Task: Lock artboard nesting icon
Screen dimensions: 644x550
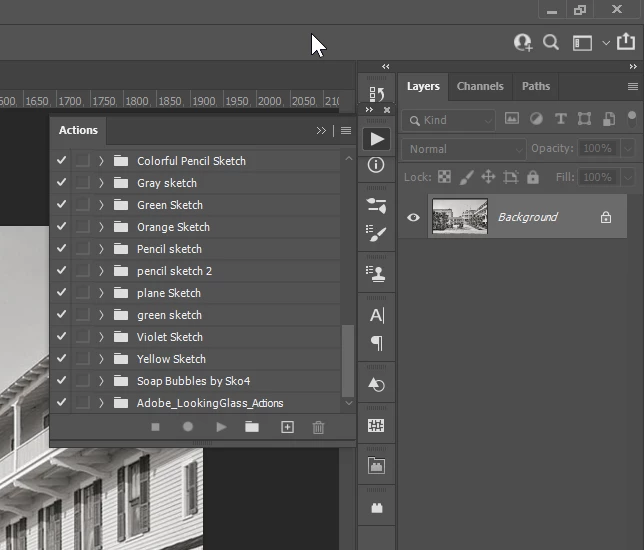Action: (511, 177)
